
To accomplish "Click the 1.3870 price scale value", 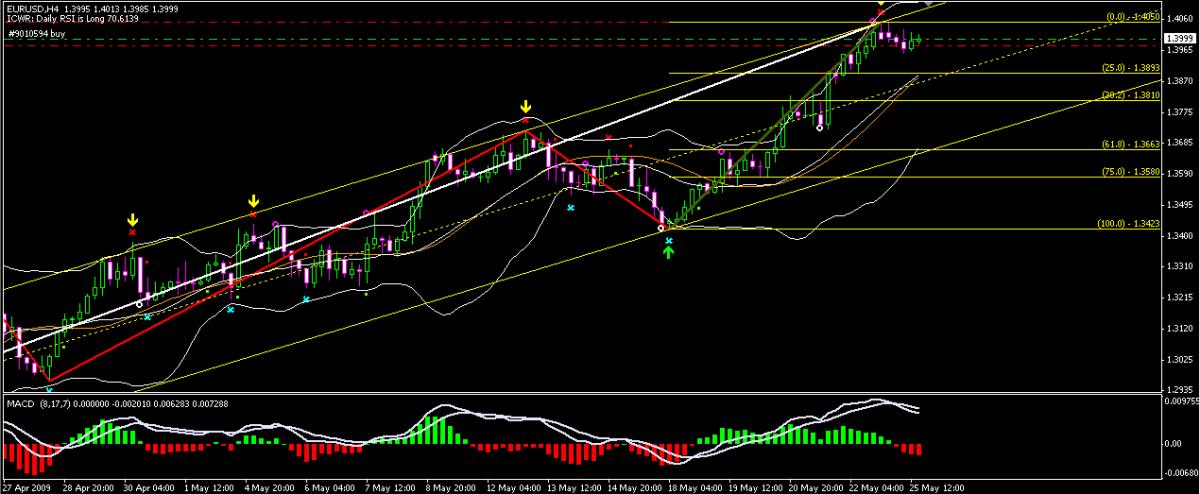I will click(1180, 80).
